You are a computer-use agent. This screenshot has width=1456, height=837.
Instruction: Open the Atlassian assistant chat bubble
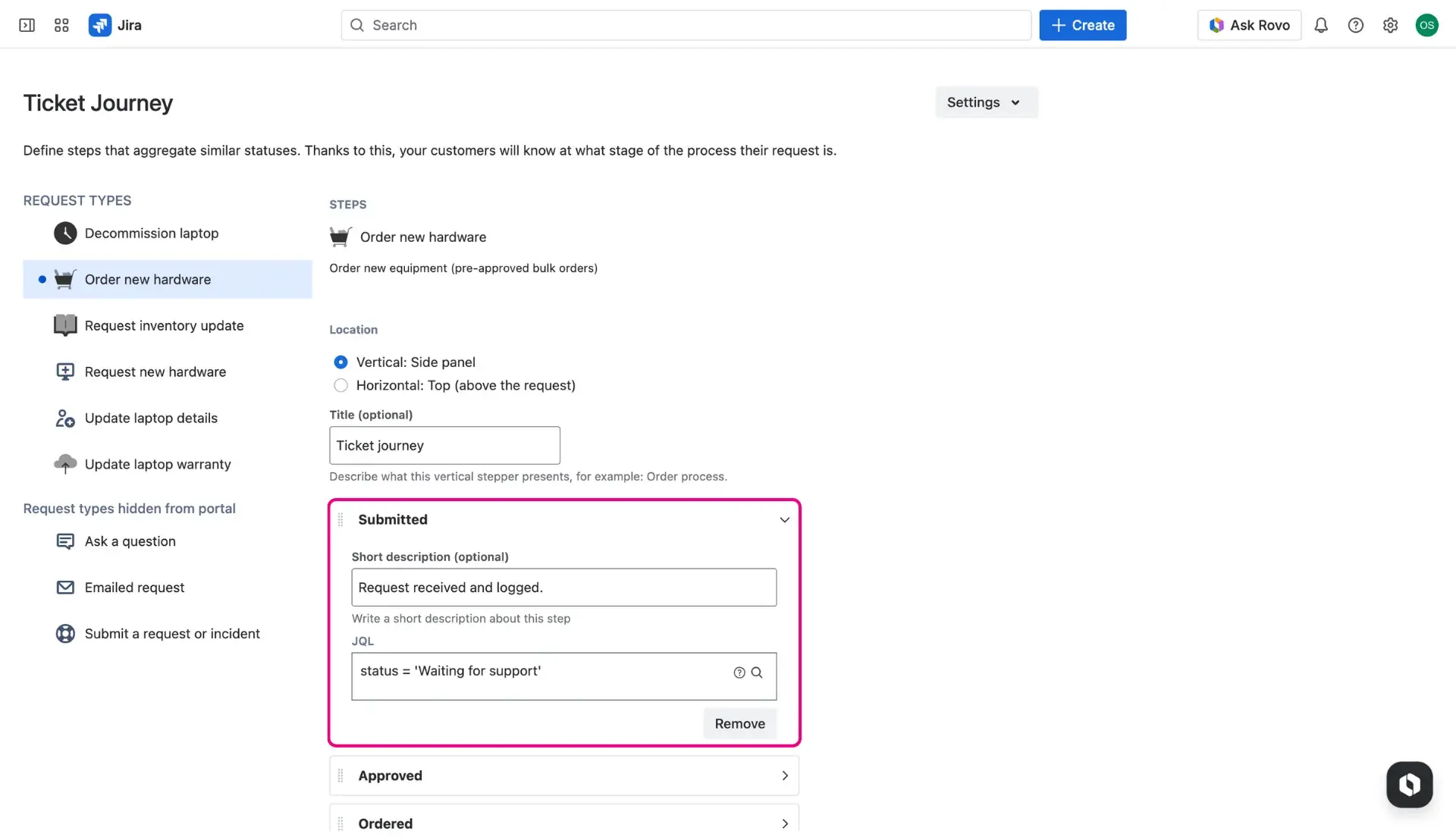coord(1409,785)
